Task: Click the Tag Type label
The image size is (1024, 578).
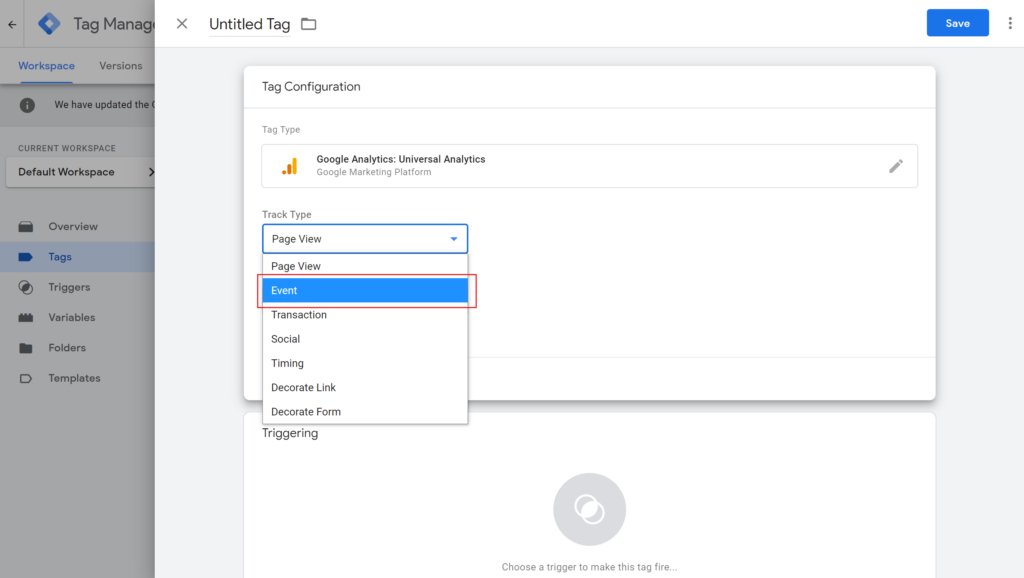Action: 281,129
